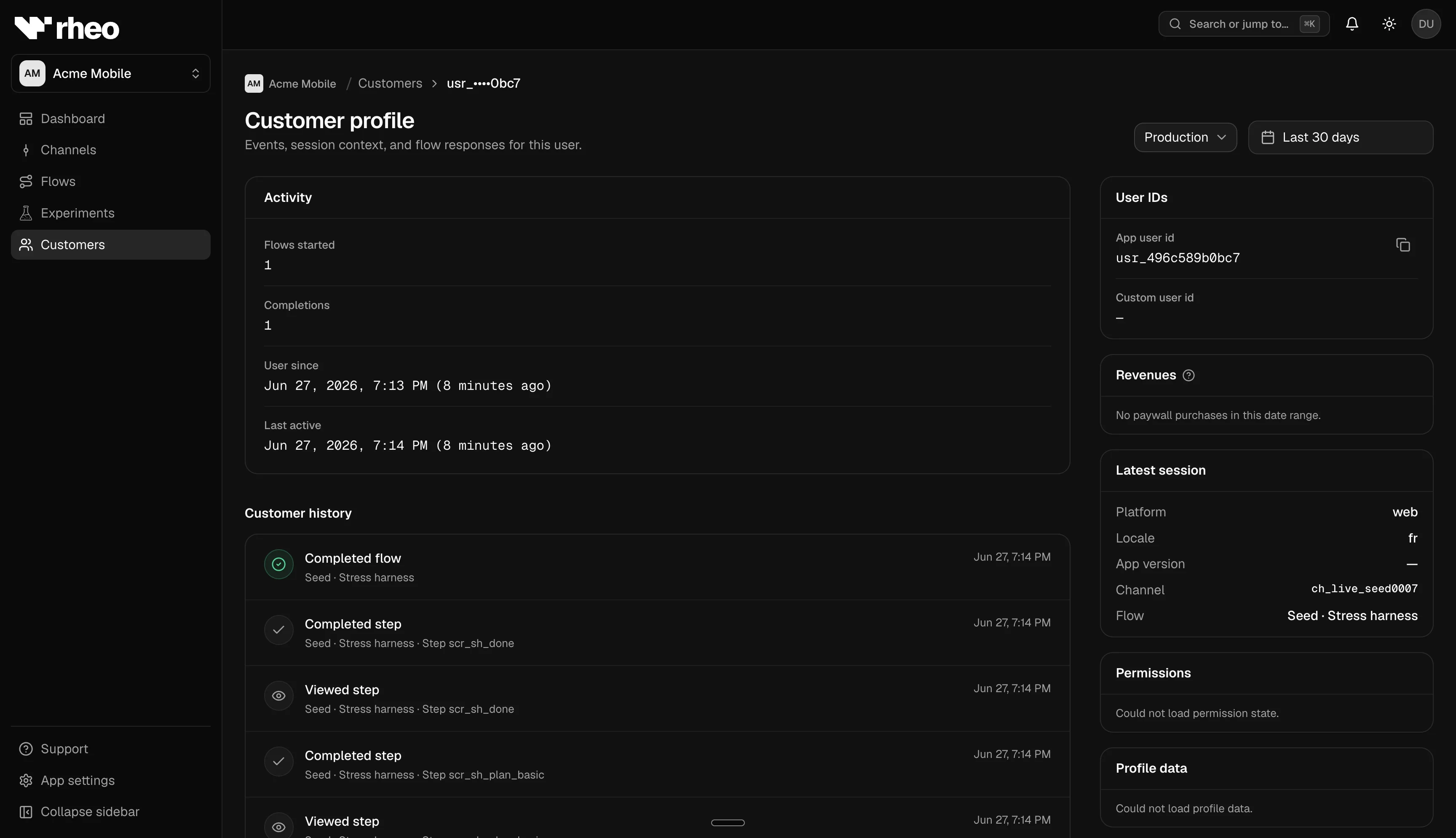Click the Completed flow green check icon
The width and height of the screenshot is (1456, 838).
tap(279, 564)
